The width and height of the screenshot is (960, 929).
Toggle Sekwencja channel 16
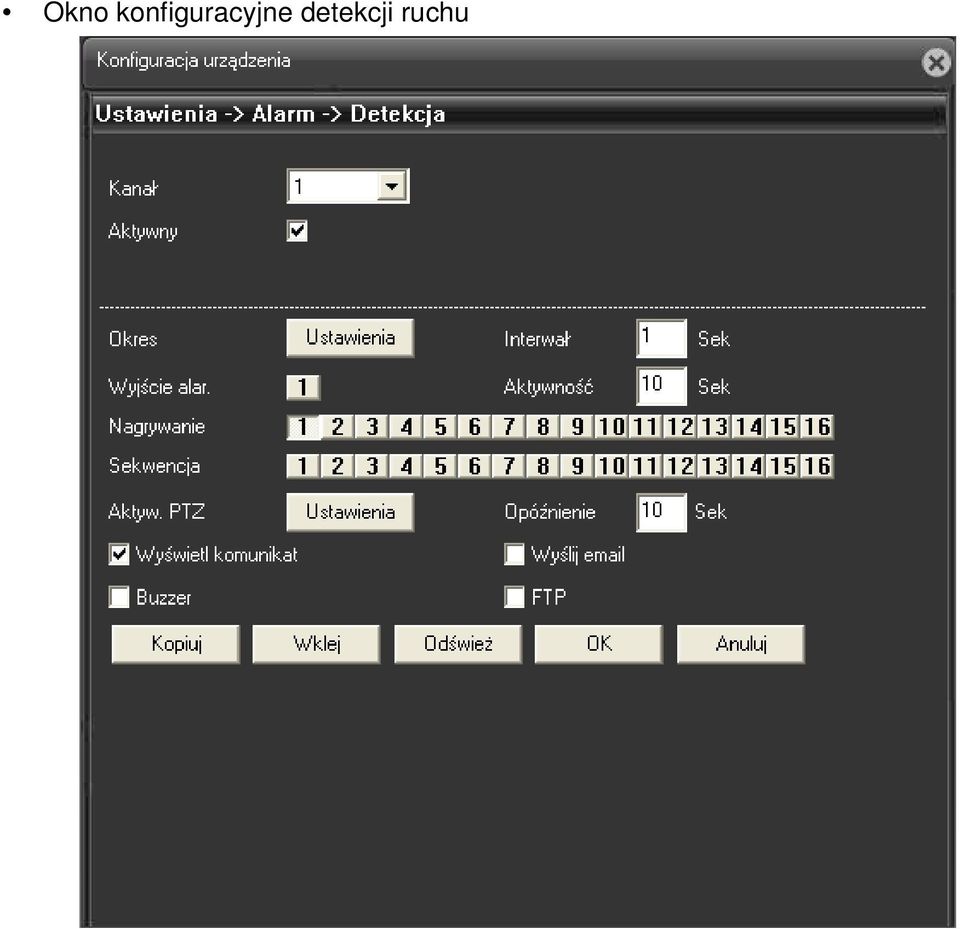click(x=817, y=466)
